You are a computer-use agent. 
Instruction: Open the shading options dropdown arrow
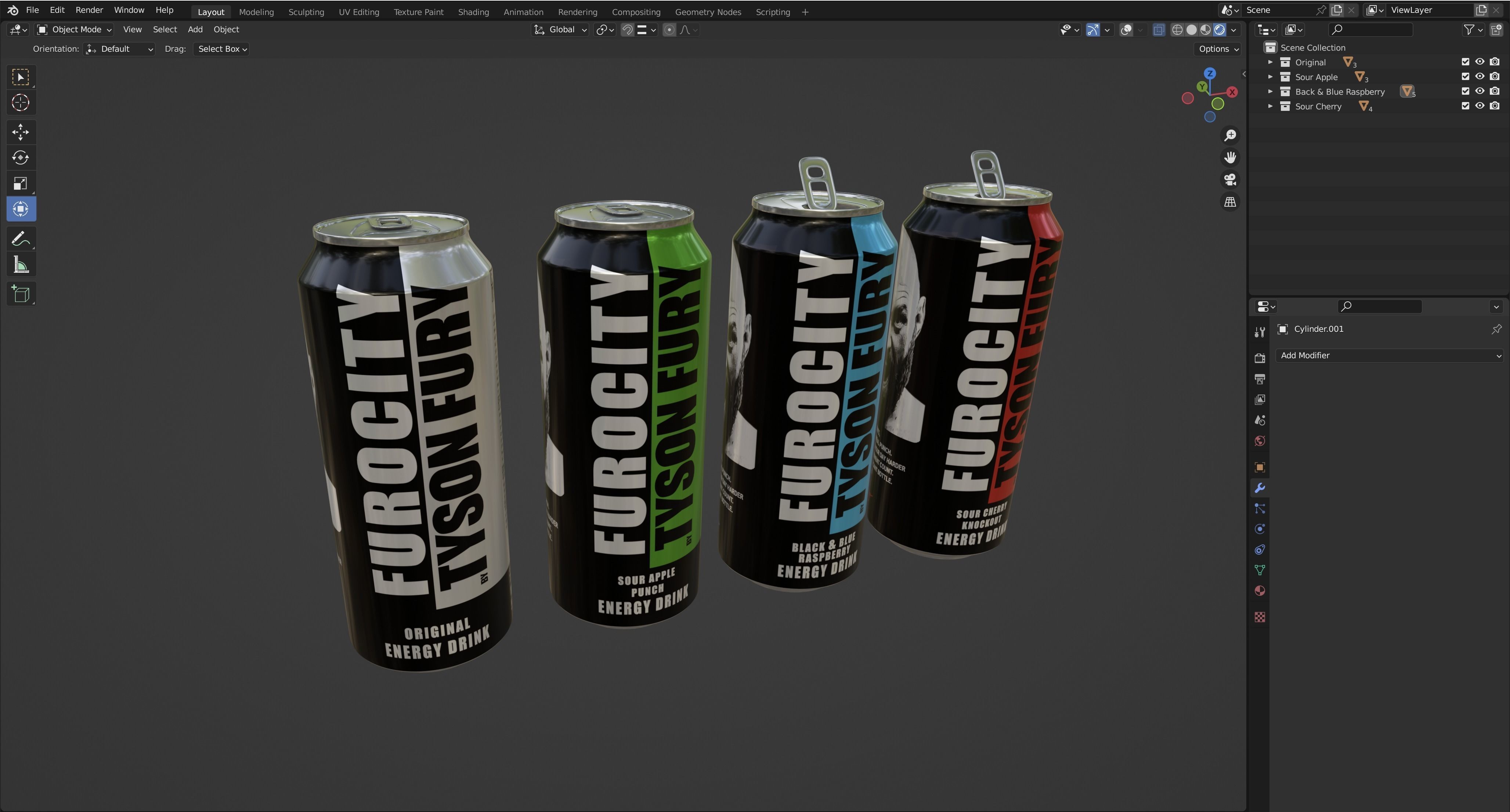(x=1234, y=30)
